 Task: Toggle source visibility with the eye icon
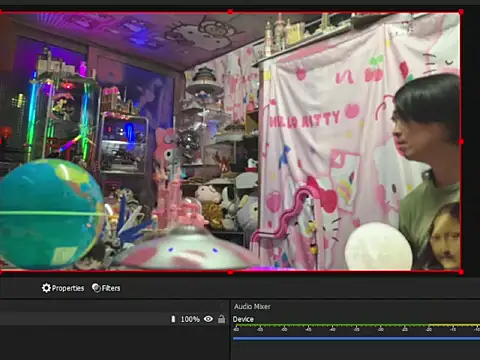[208, 319]
